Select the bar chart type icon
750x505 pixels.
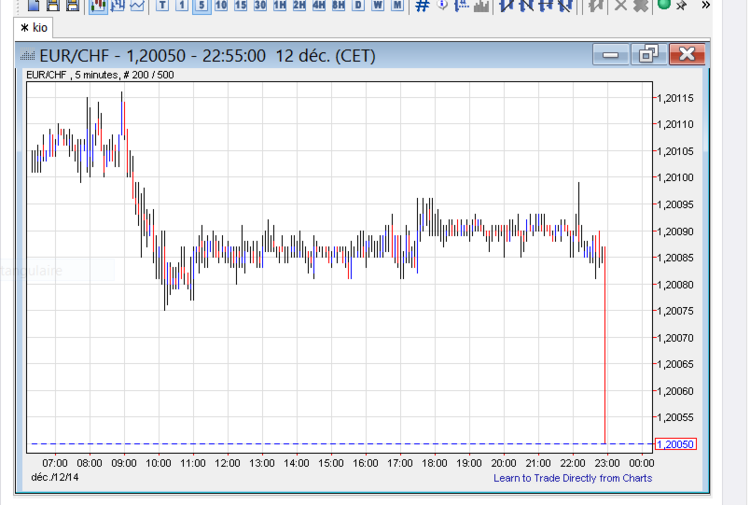click(118, 6)
